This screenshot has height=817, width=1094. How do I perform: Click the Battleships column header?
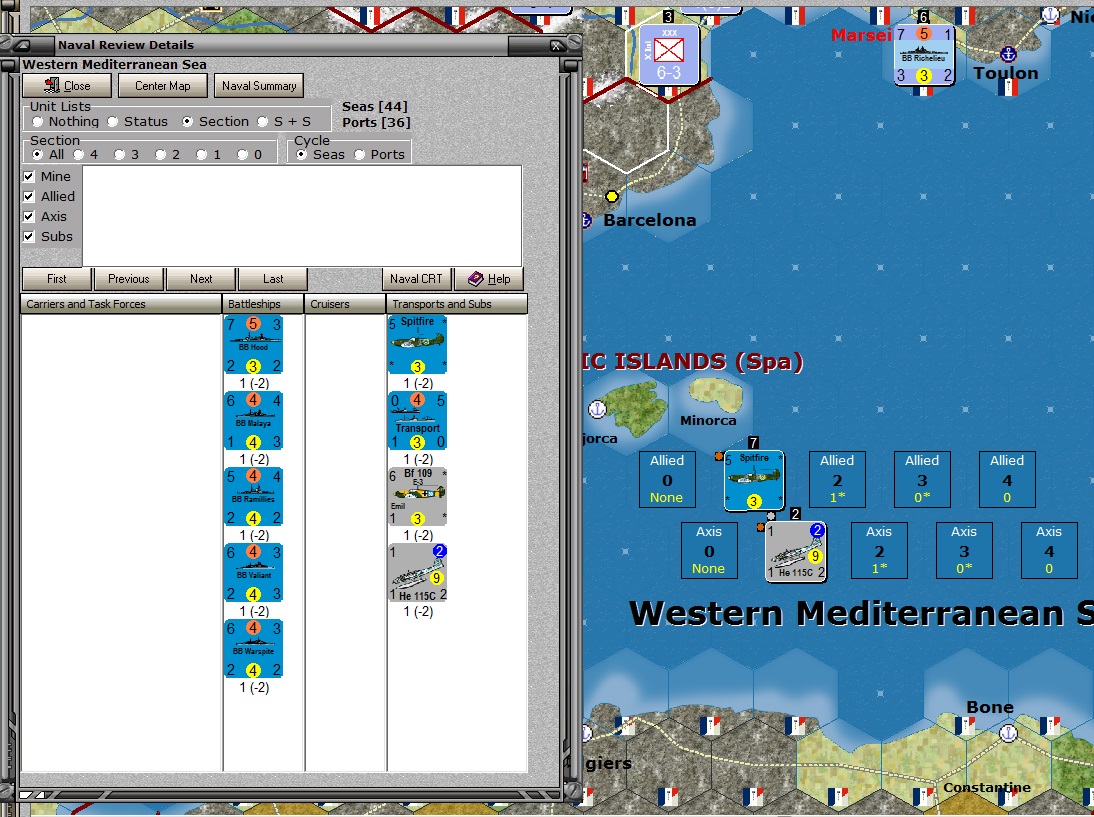(263, 304)
